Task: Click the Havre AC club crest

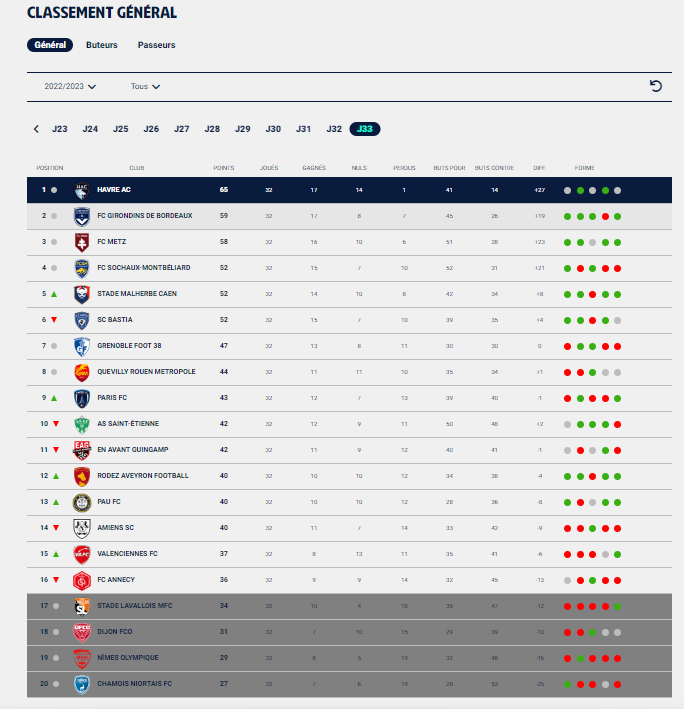Action: (x=82, y=190)
